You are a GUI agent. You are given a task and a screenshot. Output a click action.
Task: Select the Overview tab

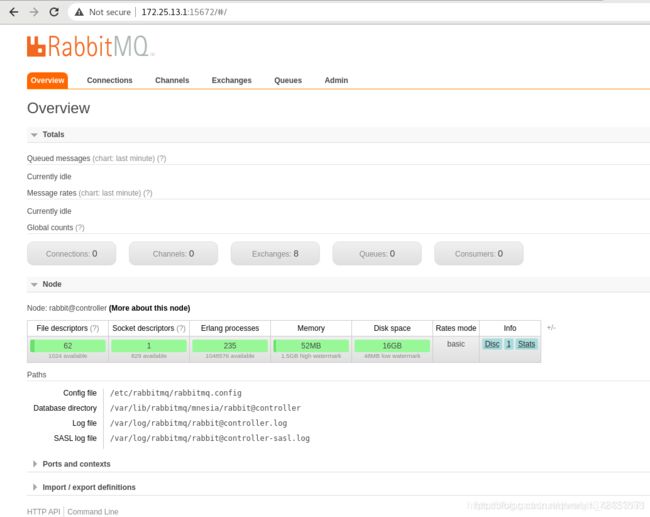(x=47, y=80)
